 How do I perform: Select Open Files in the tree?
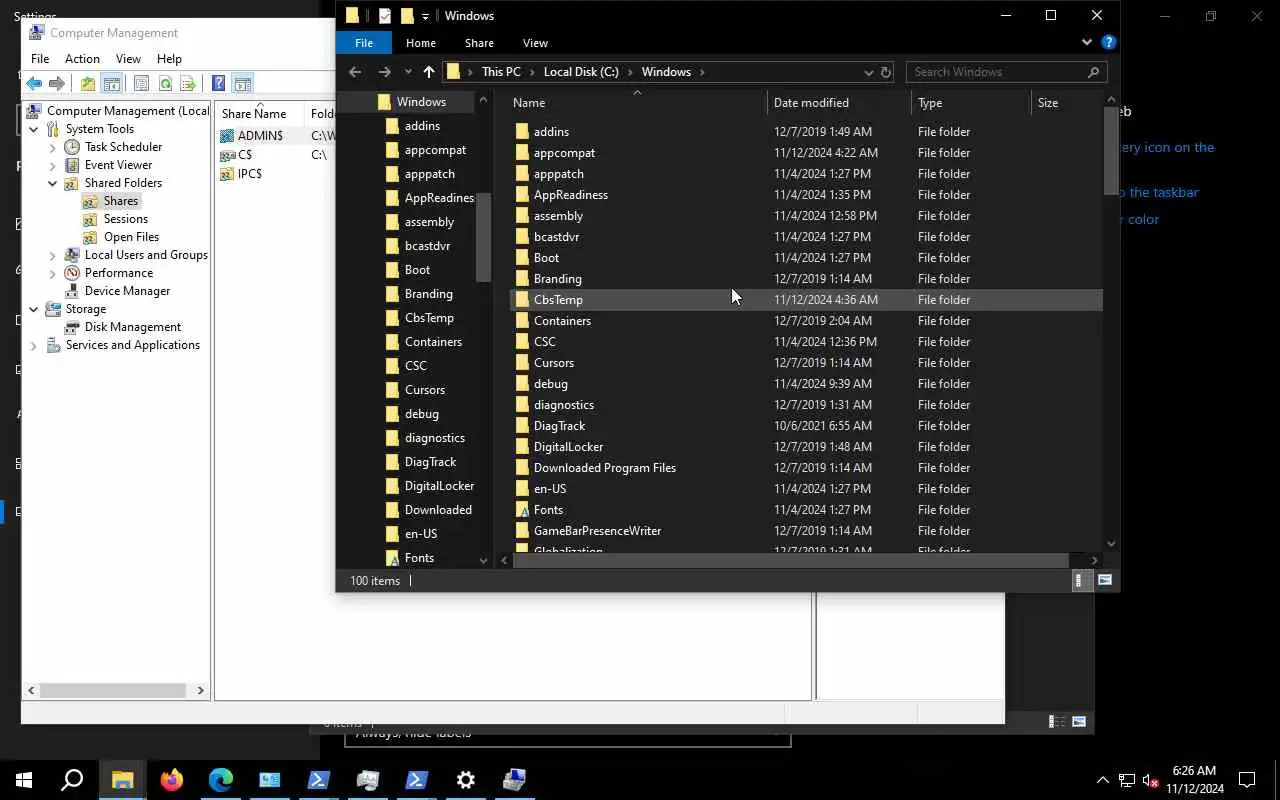131,237
